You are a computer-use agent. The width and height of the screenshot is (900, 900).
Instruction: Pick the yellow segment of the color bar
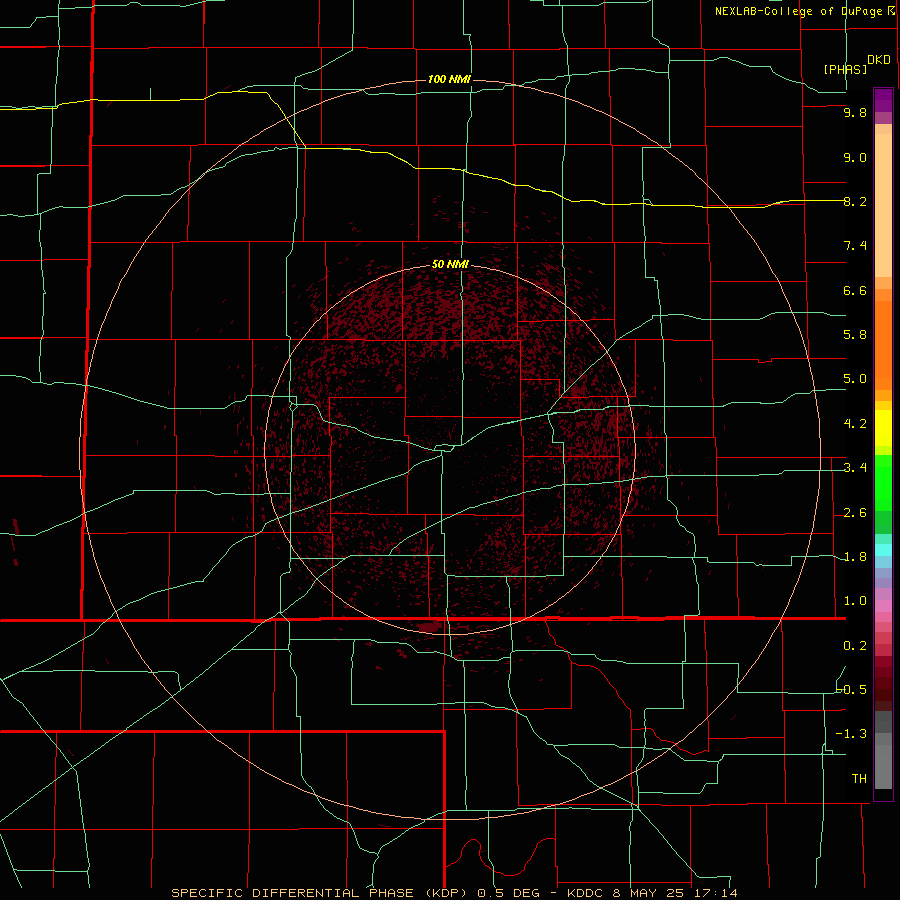point(883,428)
